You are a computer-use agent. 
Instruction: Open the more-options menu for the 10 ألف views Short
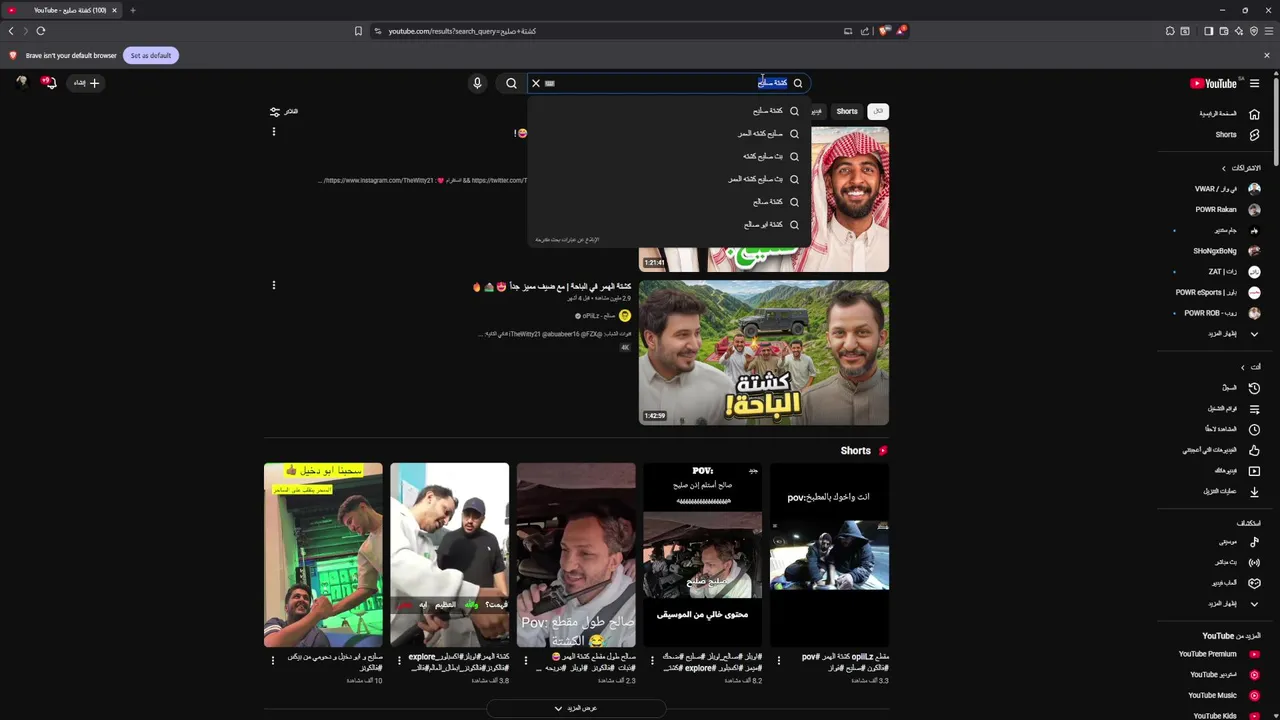[x=273, y=661]
